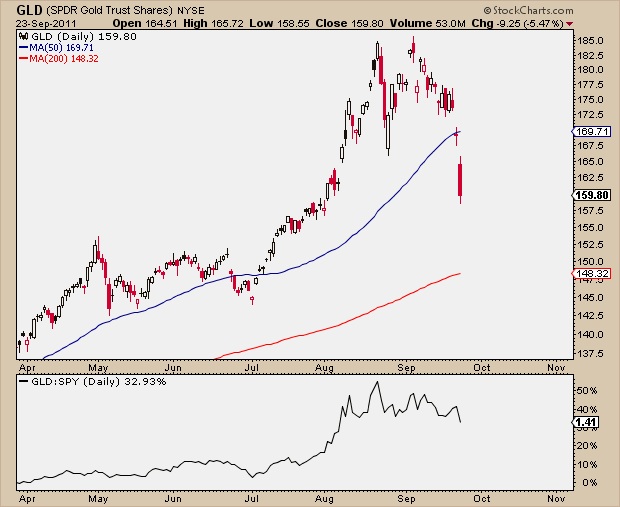Click the 159.80 last price tag on the axis
Image resolution: width=620 pixels, height=507 pixels.
(x=592, y=195)
